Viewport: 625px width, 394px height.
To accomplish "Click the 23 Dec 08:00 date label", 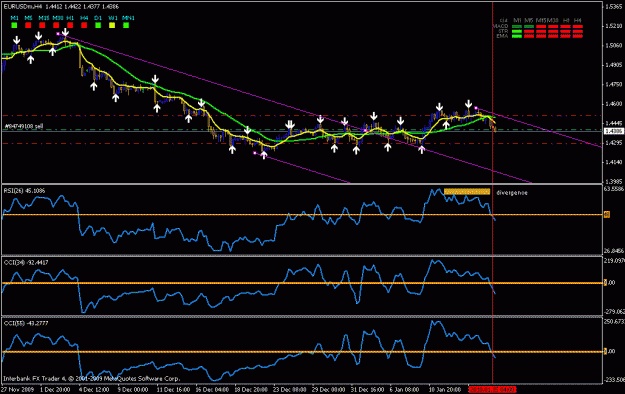I will coord(290,389).
